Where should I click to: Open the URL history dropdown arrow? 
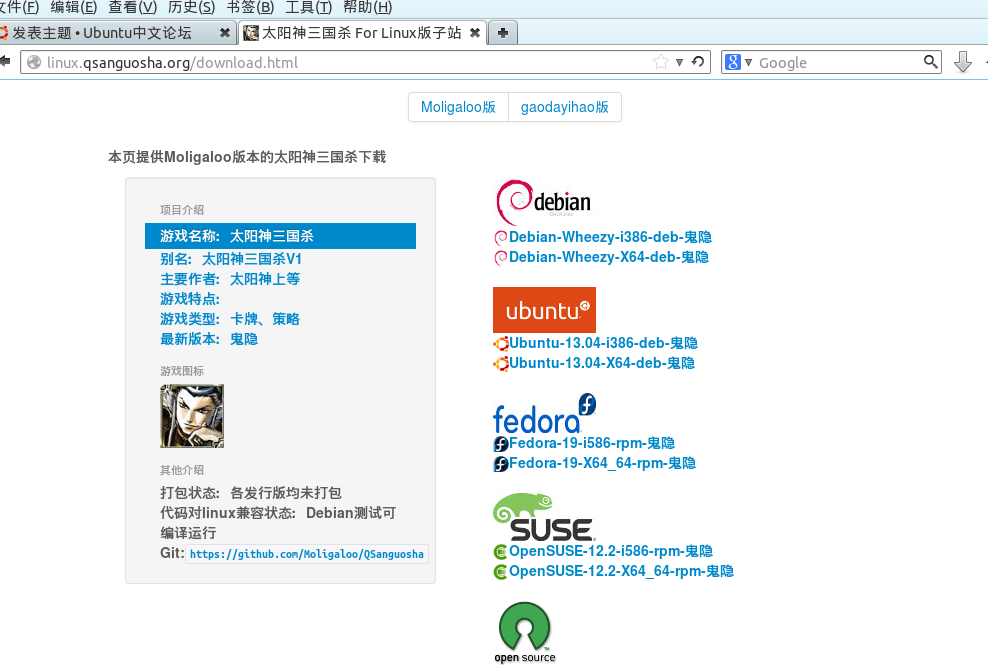679,62
